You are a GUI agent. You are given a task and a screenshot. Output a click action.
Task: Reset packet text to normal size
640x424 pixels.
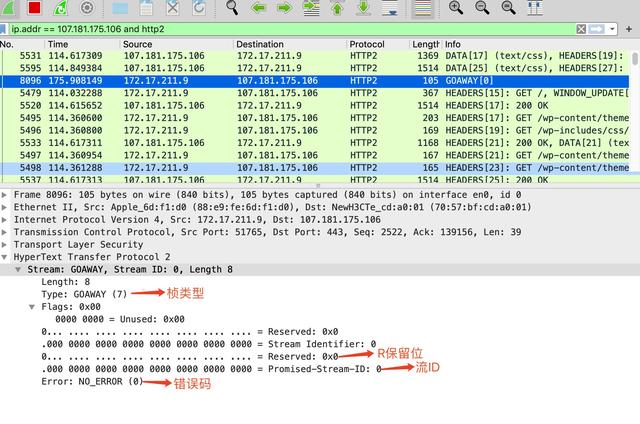click(508, 7)
